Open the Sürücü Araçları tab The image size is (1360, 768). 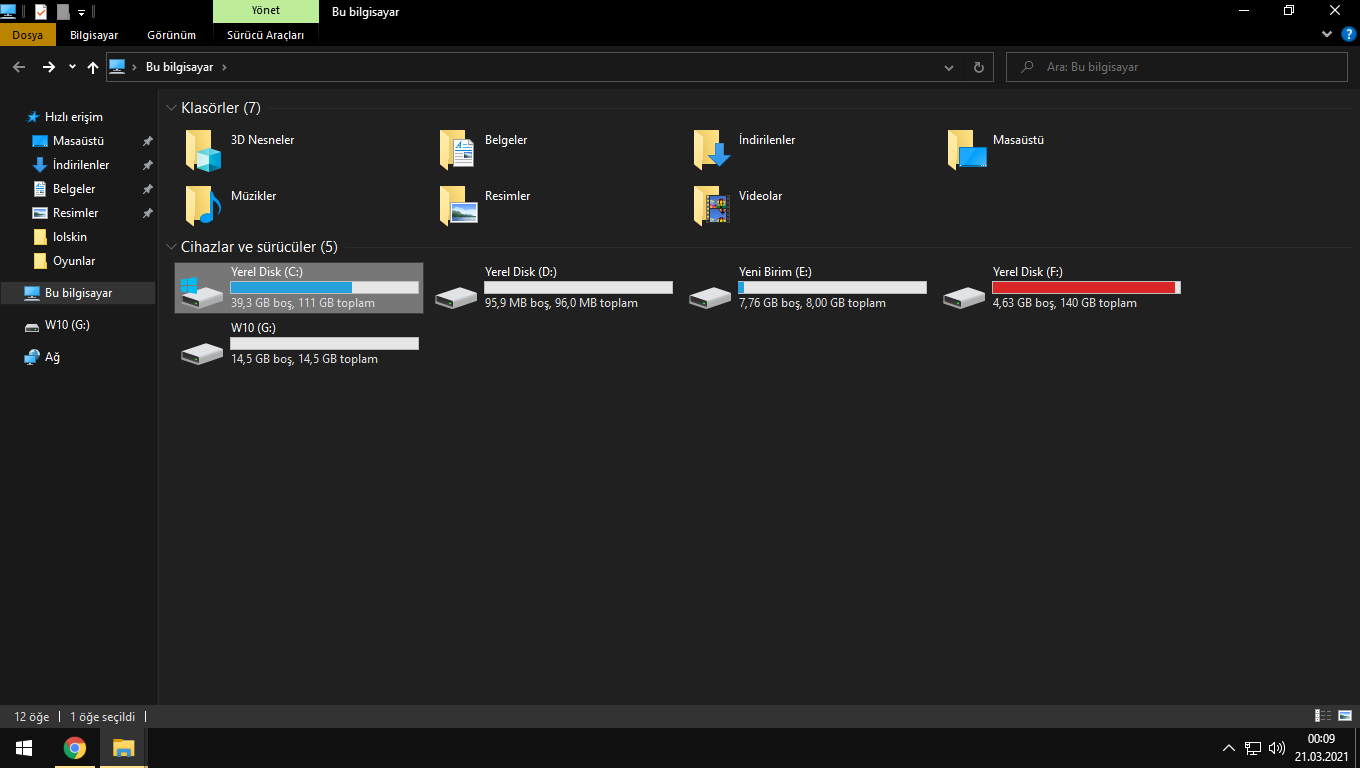click(266, 35)
